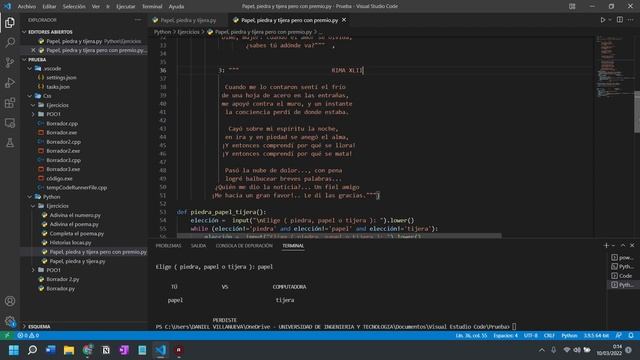Close 'pero con premio.py' in open editors
The height and width of the screenshot is (360, 640).
coord(33,50)
